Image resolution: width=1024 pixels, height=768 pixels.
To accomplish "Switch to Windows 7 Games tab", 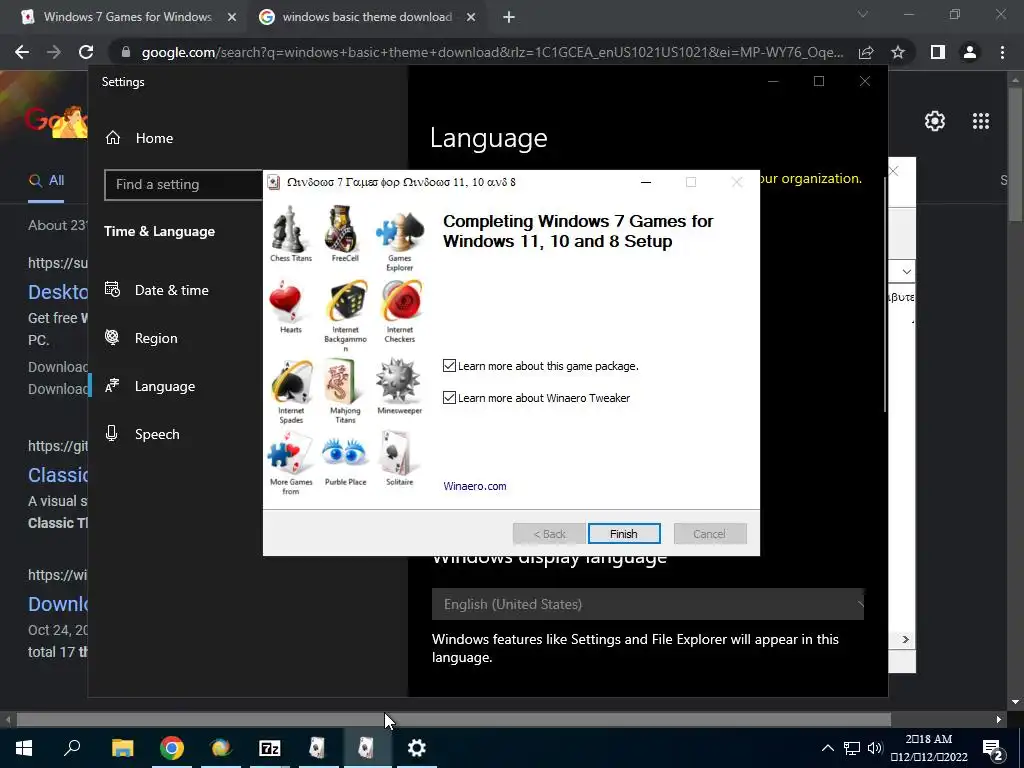I will [x=128, y=17].
